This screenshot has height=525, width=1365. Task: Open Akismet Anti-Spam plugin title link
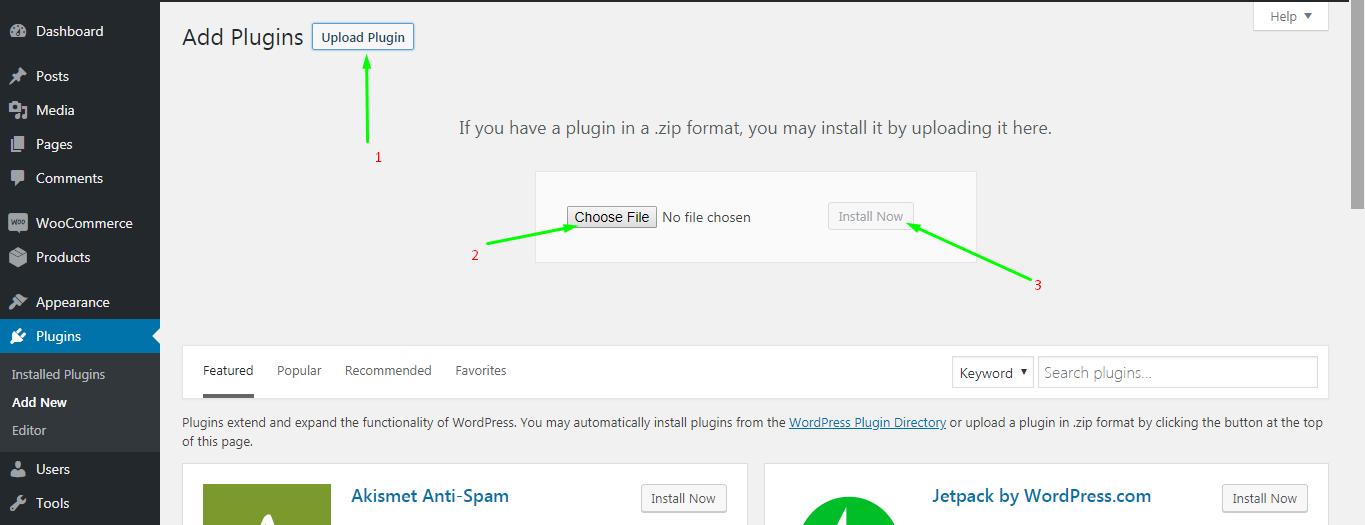430,496
